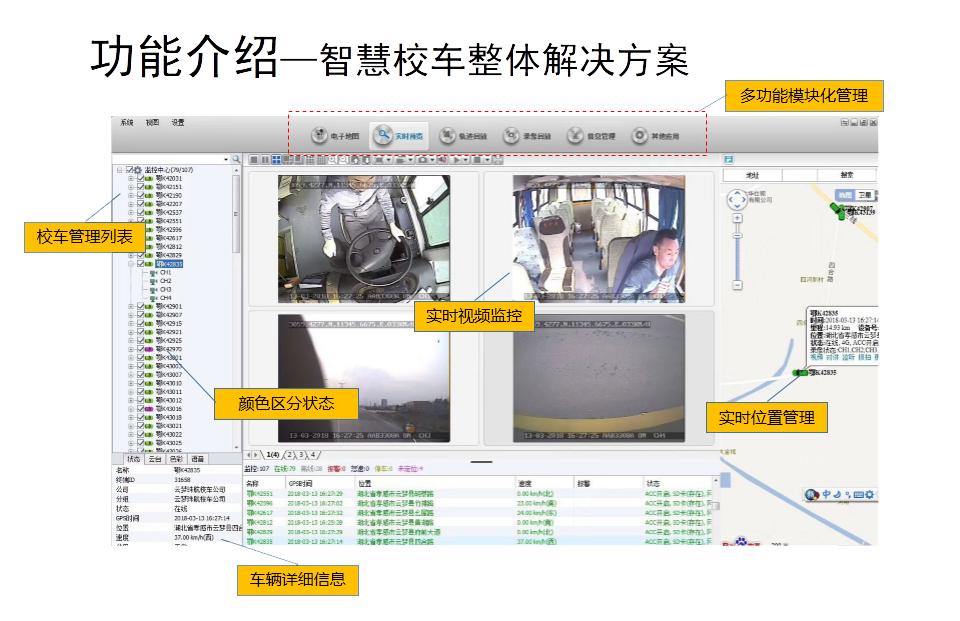Select the 实时视频 real-time video module
Screen dimensions: 960x621
point(398,136)
